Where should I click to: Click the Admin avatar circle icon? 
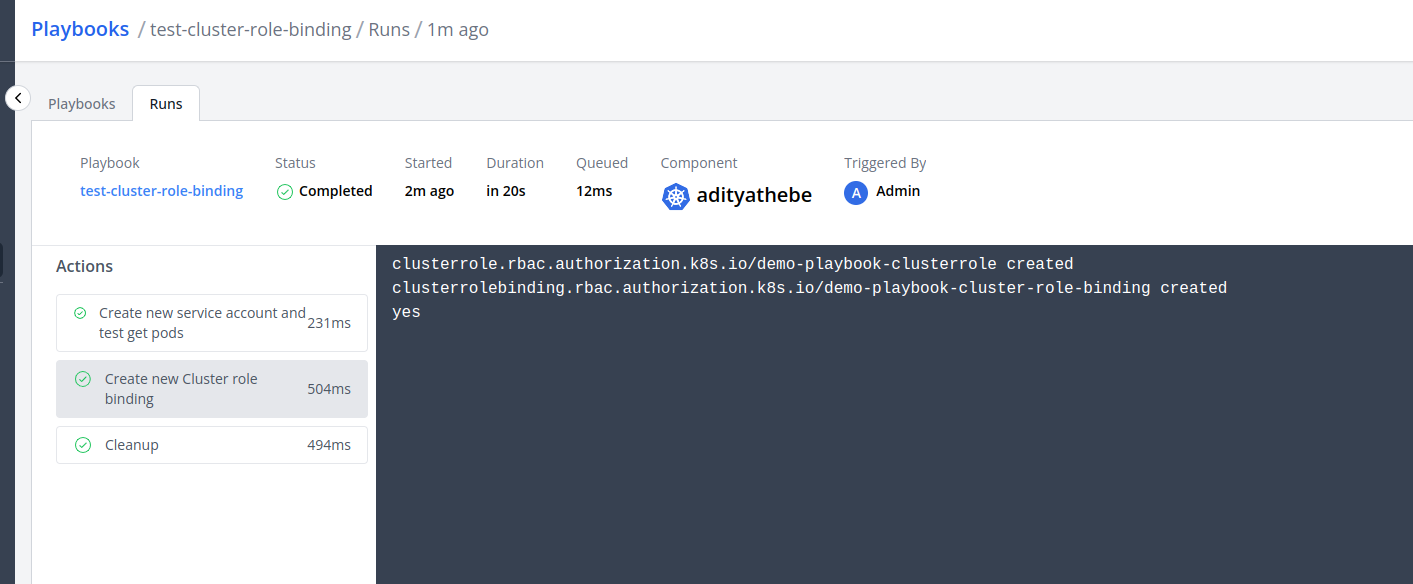(855, 193)
